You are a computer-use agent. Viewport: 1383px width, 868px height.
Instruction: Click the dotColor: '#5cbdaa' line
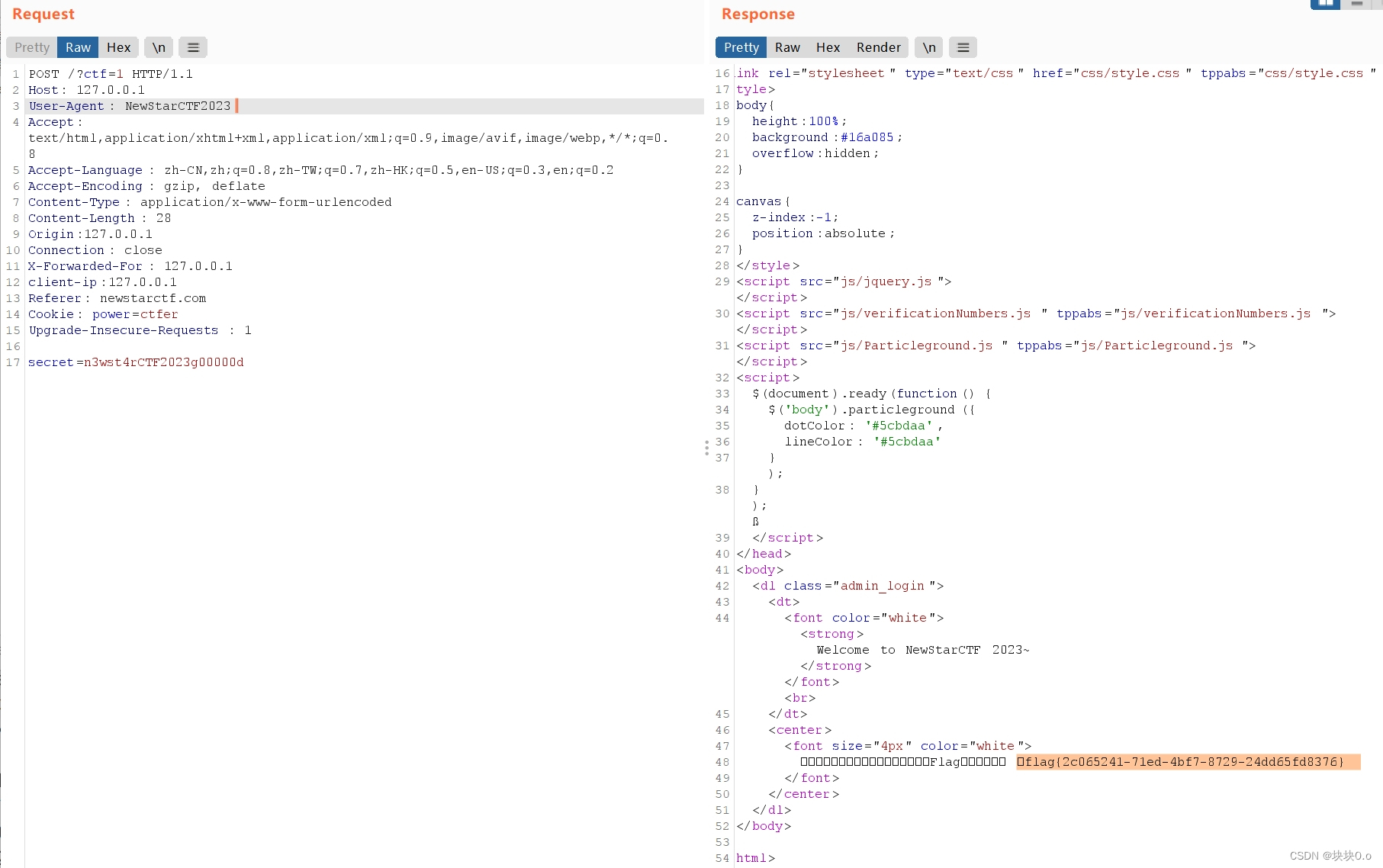[x=864, y=426]
